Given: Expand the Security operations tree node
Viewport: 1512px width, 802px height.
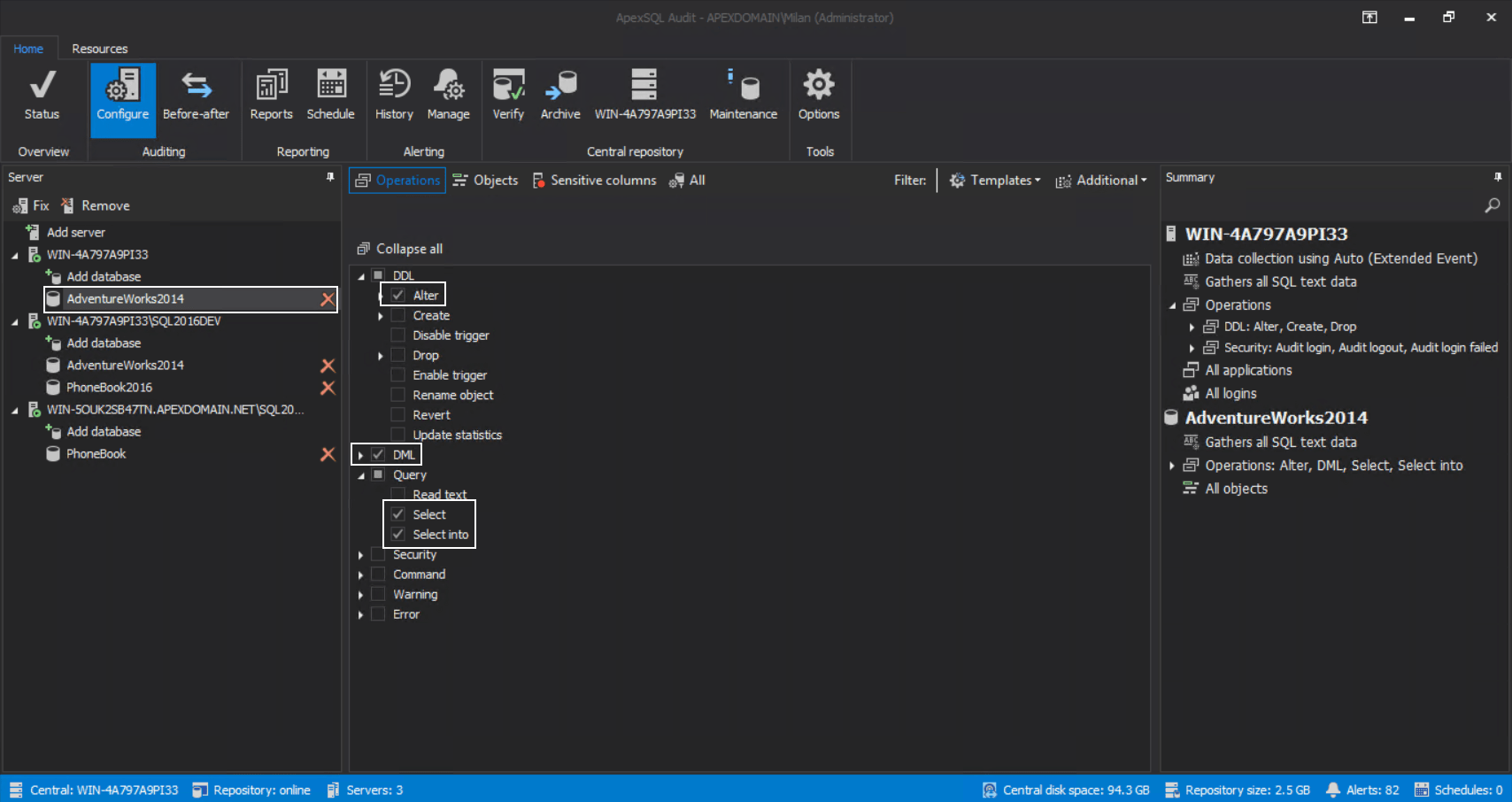Looking at the screenshot, I should click(360, 554).
